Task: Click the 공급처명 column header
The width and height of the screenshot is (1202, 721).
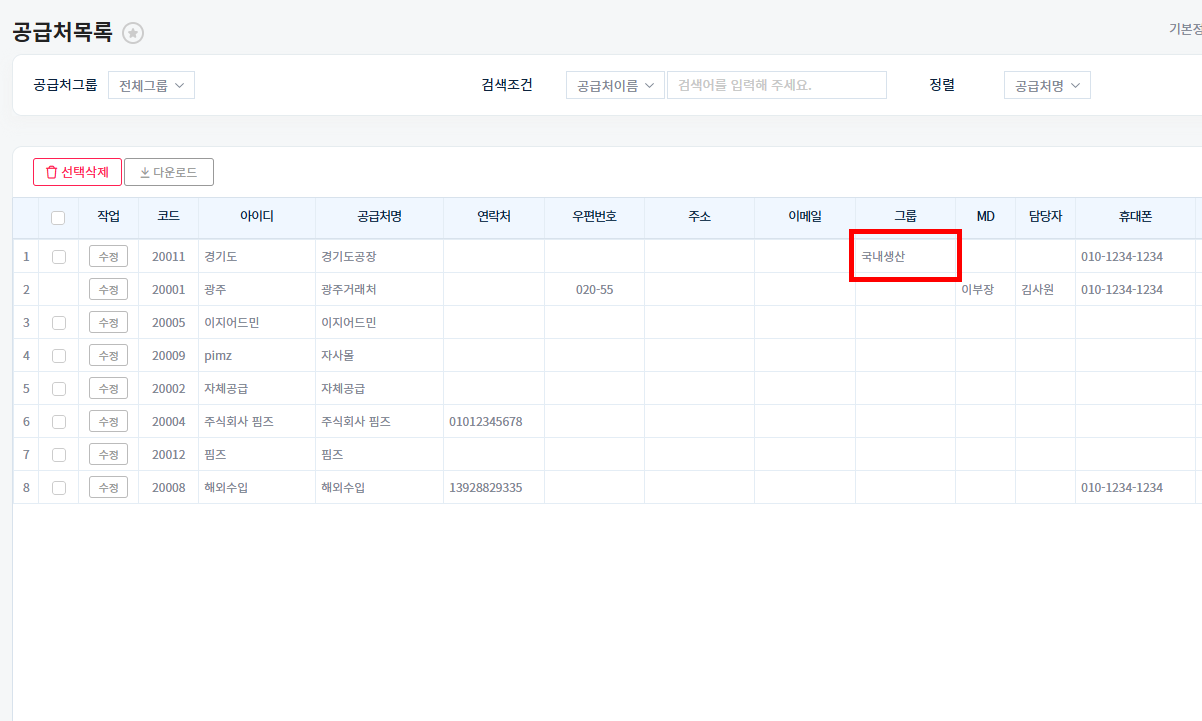Action: pyautogui.click(x=379, y=217)
